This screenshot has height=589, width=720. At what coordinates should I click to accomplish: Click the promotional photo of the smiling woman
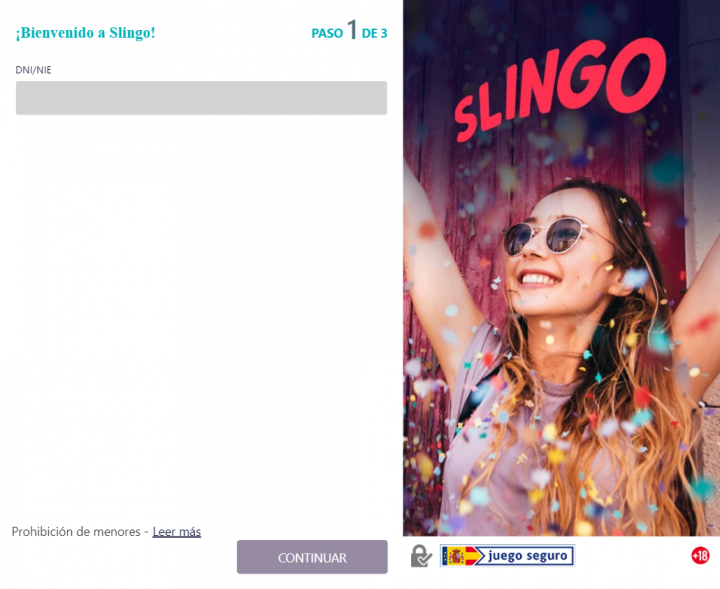(562, 268)
